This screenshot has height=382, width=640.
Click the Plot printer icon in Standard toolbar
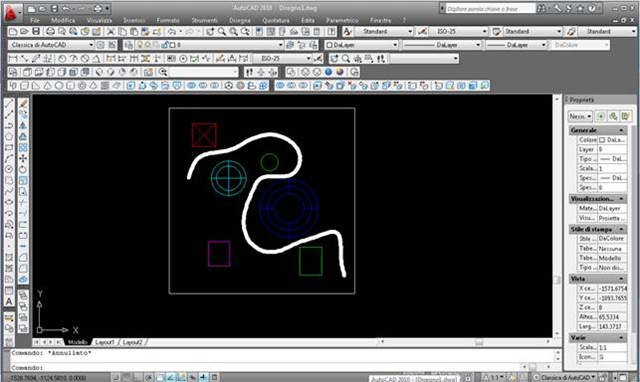(x=50, y=31)
